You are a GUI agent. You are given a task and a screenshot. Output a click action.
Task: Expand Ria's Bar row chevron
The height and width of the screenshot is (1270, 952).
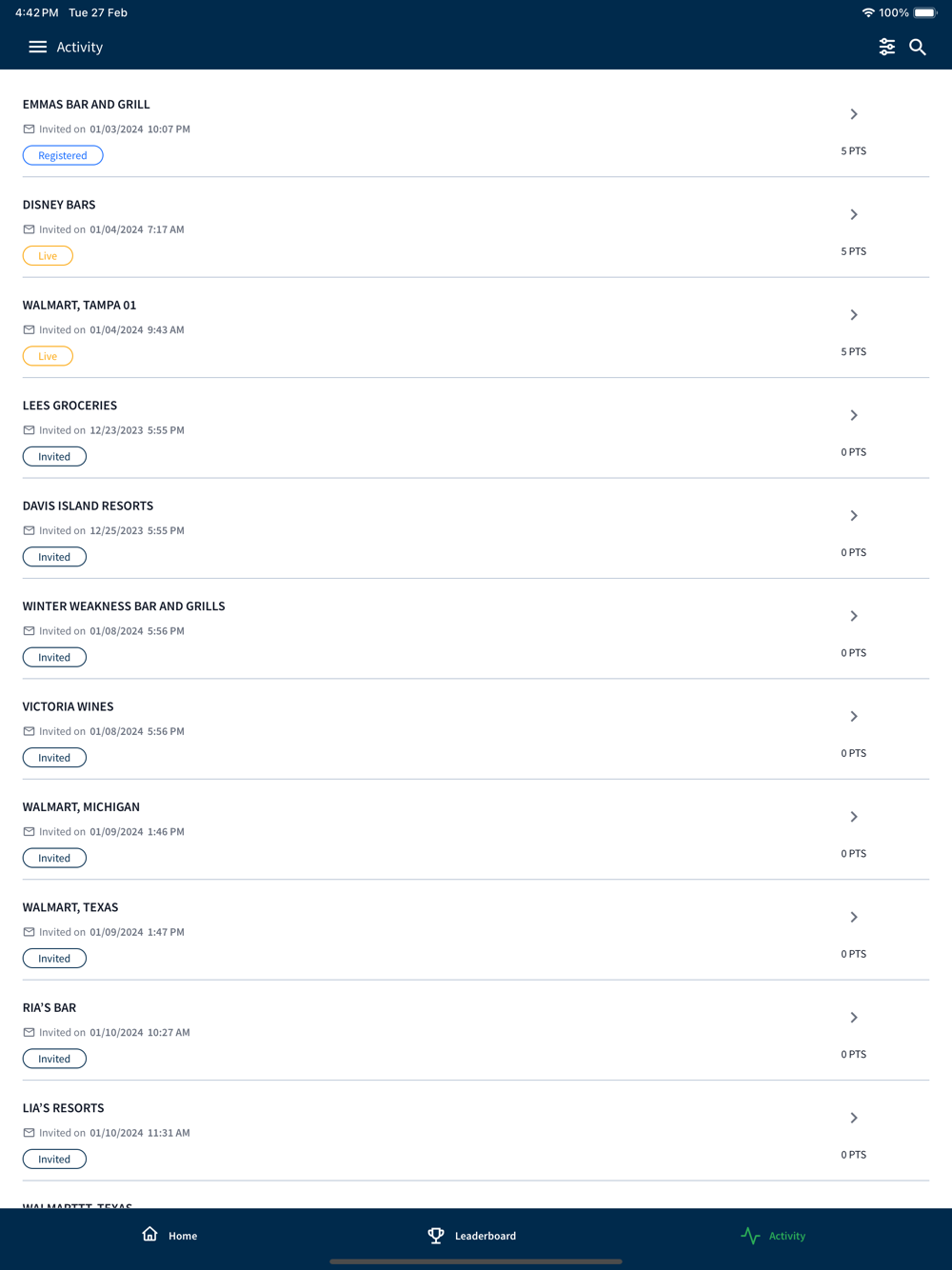click(x=854, y=1018)
